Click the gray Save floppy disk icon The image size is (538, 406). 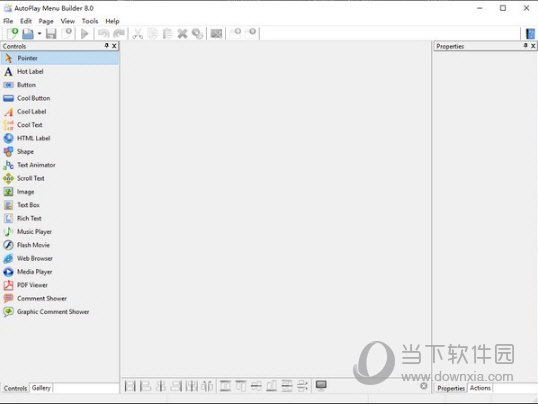51,34
